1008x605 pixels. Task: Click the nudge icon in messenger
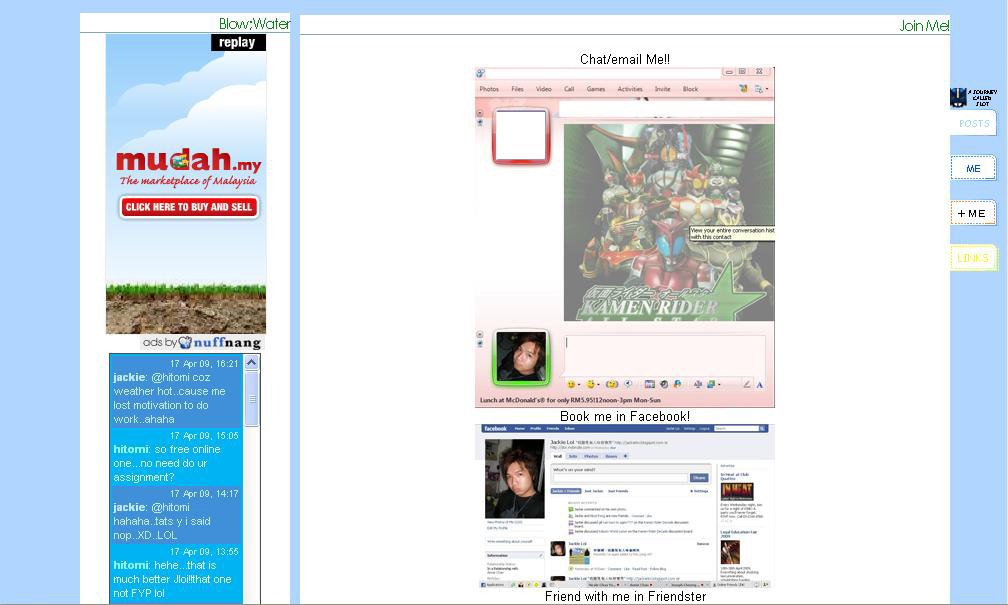(612, 384)
